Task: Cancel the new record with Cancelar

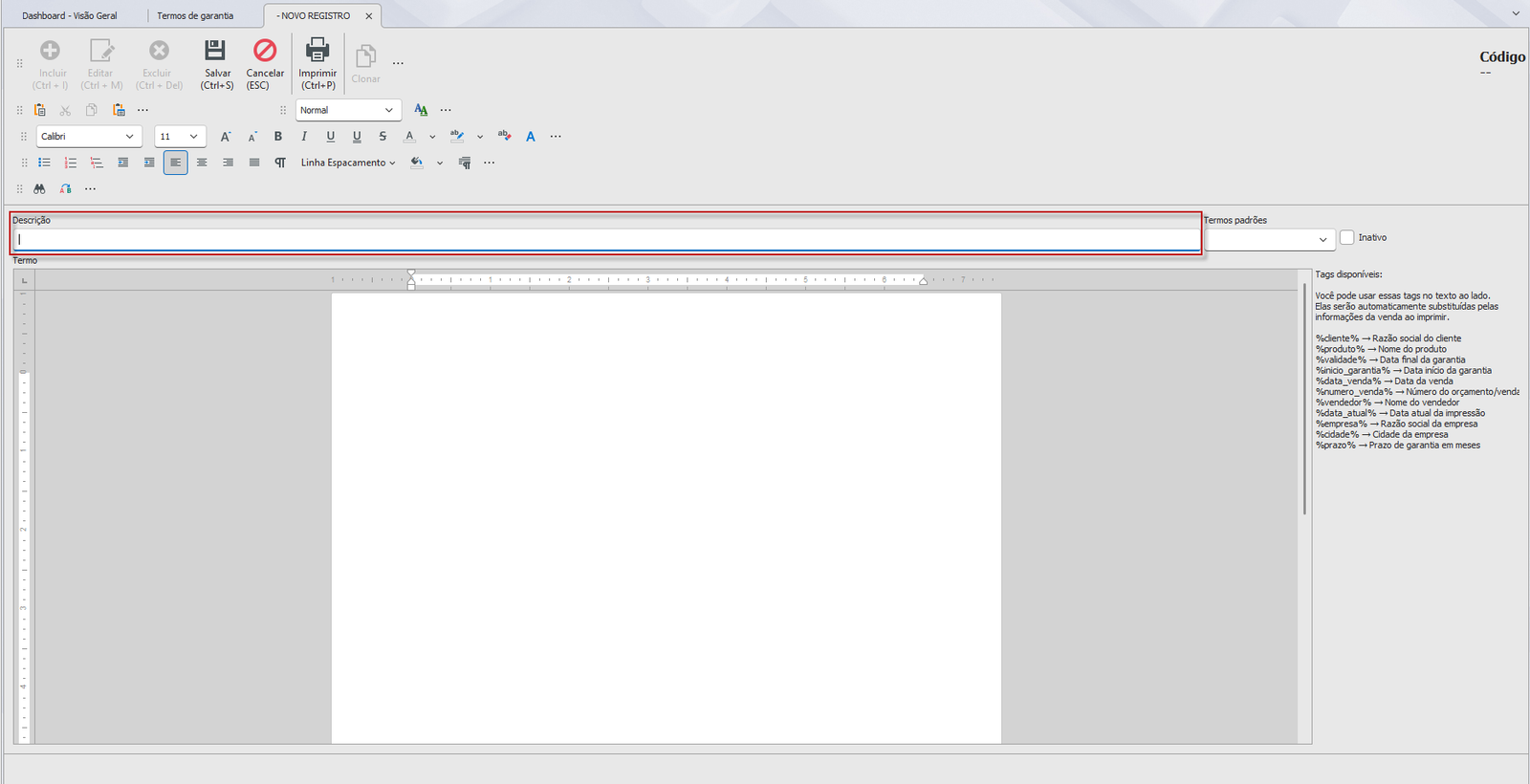Action: click(x=265, y=64)
